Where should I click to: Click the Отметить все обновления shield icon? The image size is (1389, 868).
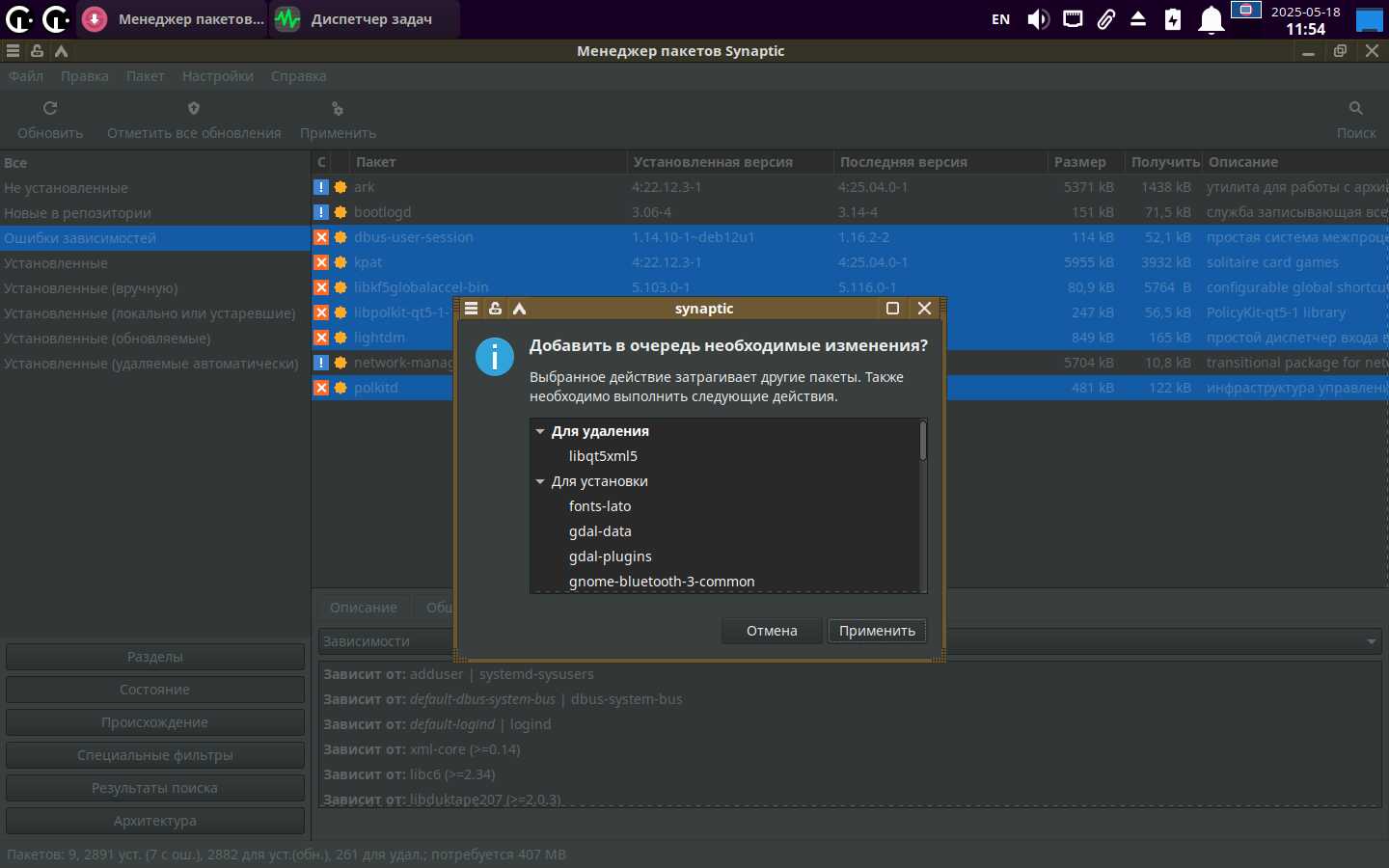(194, 108)
